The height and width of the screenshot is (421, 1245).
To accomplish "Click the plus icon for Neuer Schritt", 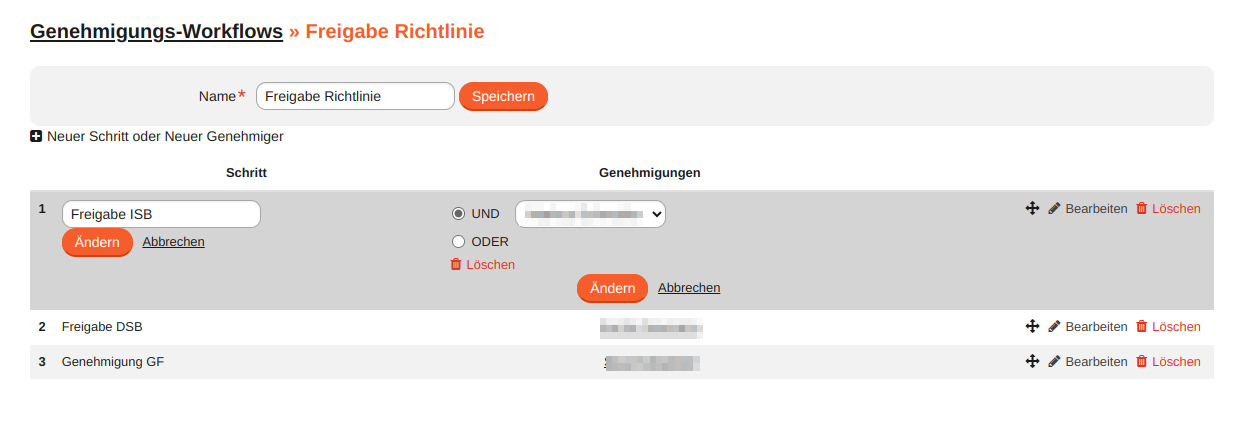I will point(37,137).
